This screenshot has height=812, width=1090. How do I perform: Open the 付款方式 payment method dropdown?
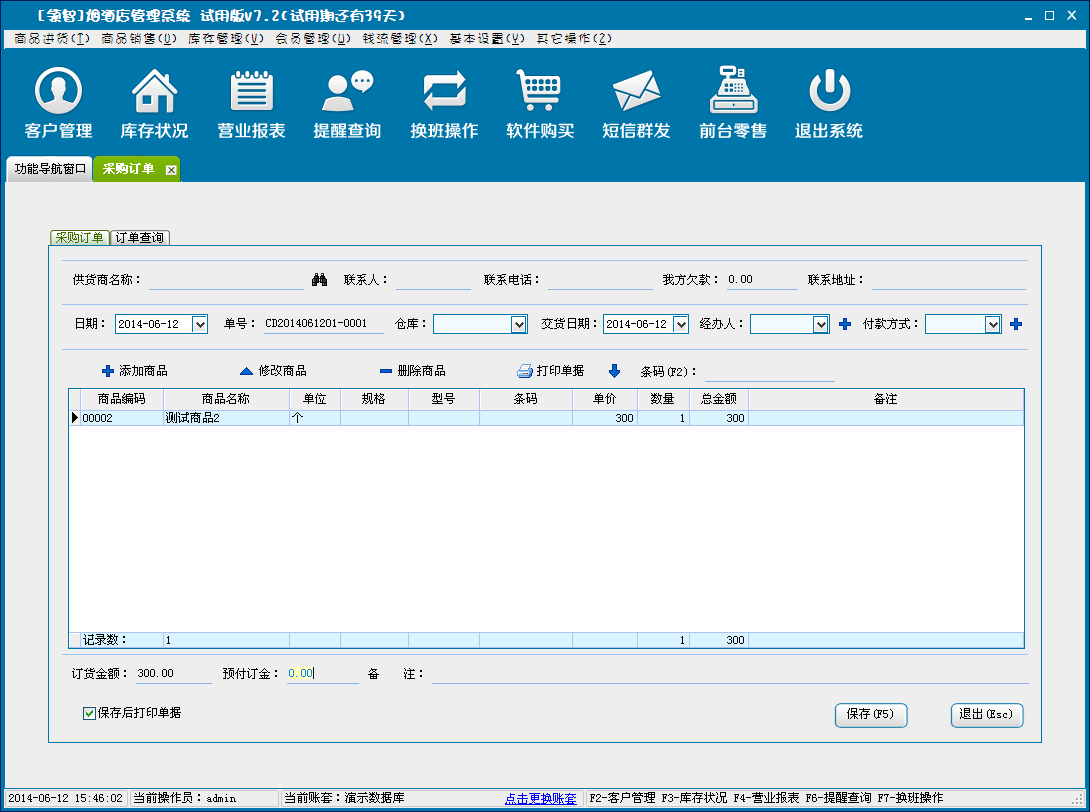pyautogui.click(x=993, y=324)
